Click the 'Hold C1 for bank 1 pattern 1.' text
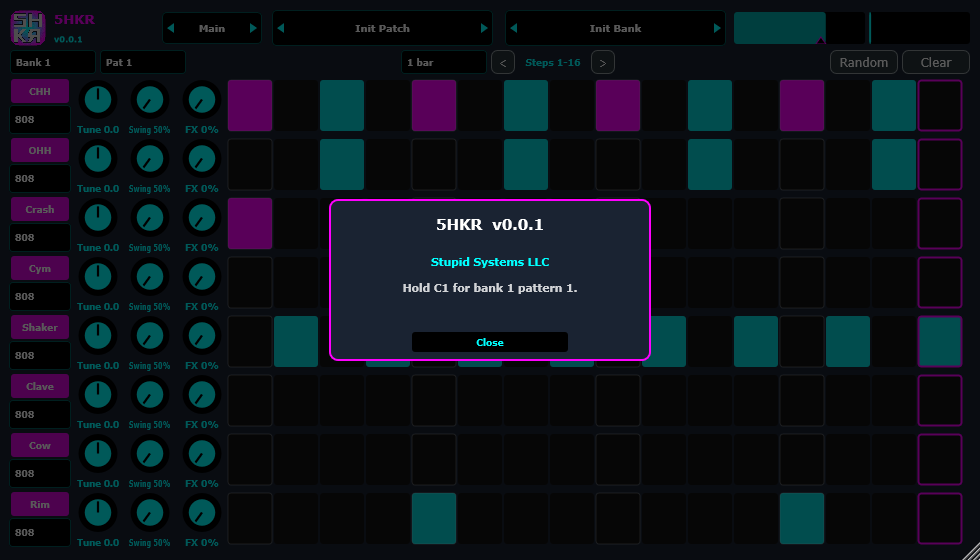 [x=490, y=288]
